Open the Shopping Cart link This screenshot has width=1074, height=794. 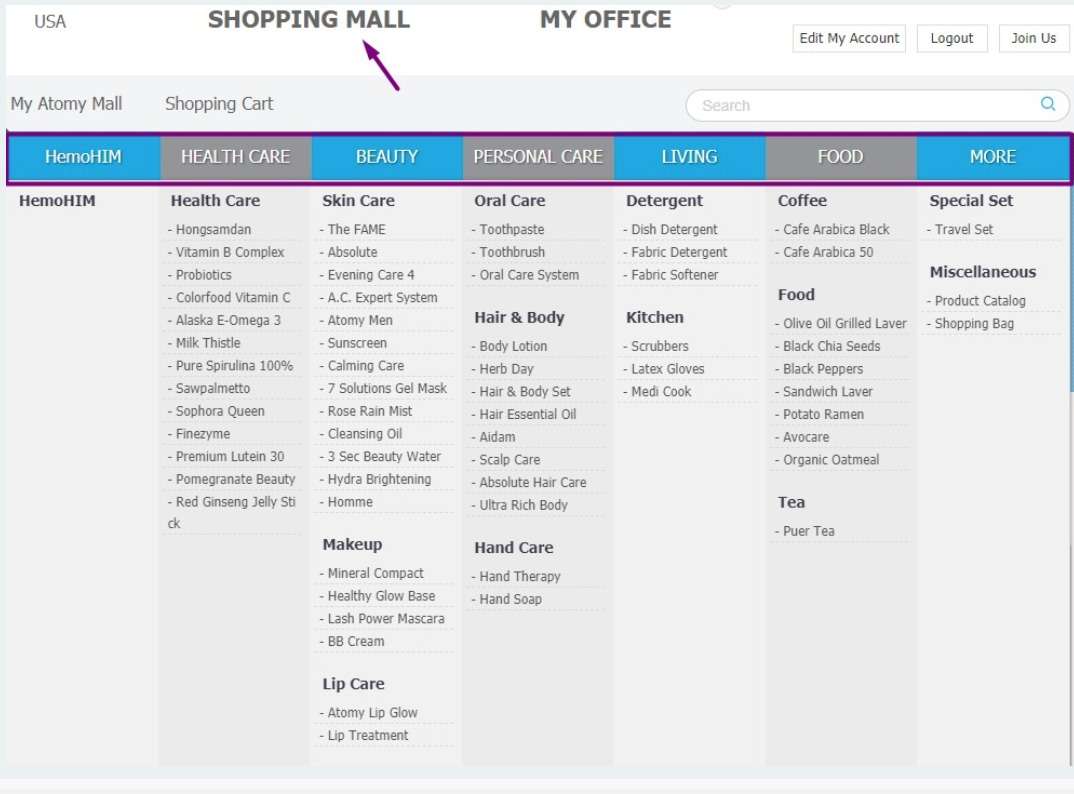[218, 103]
